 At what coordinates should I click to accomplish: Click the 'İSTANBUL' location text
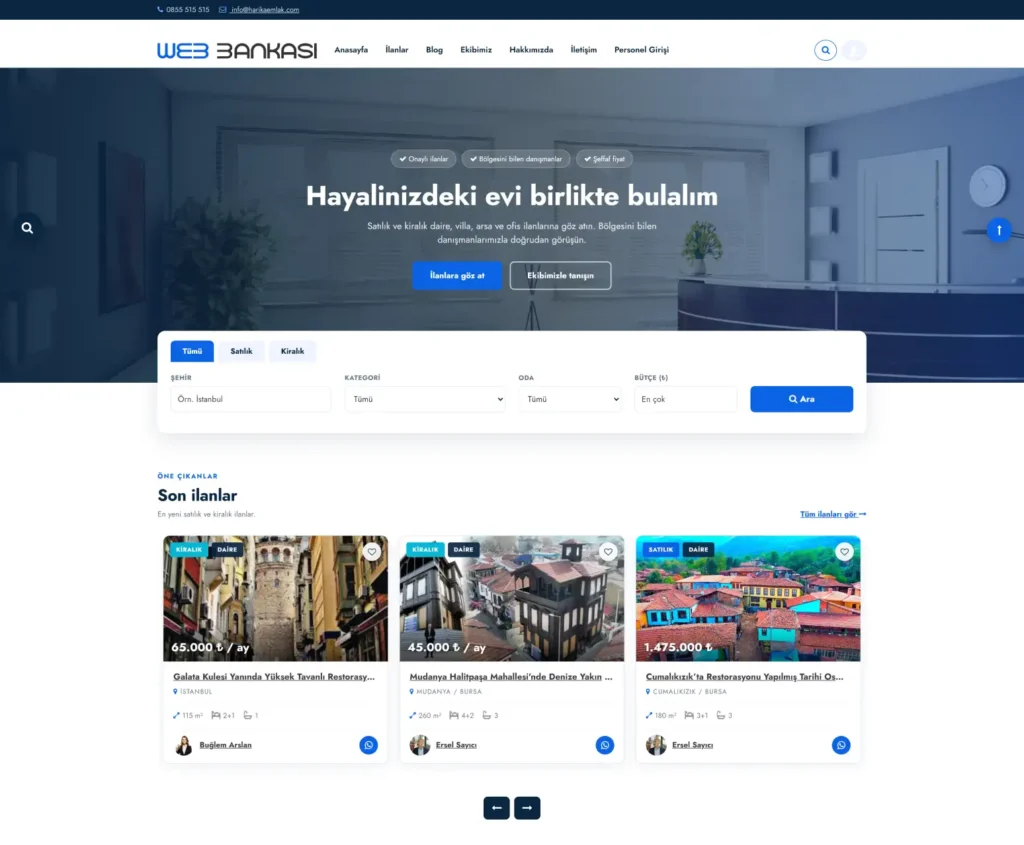pos(196,692)
